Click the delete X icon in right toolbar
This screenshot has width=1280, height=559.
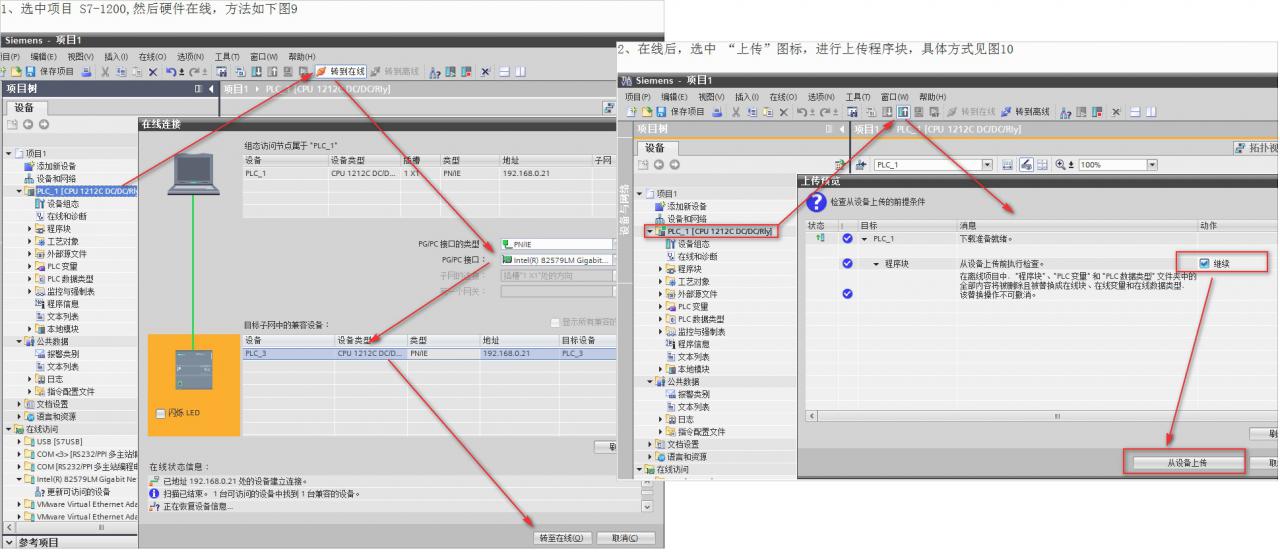tap(783, 111)
